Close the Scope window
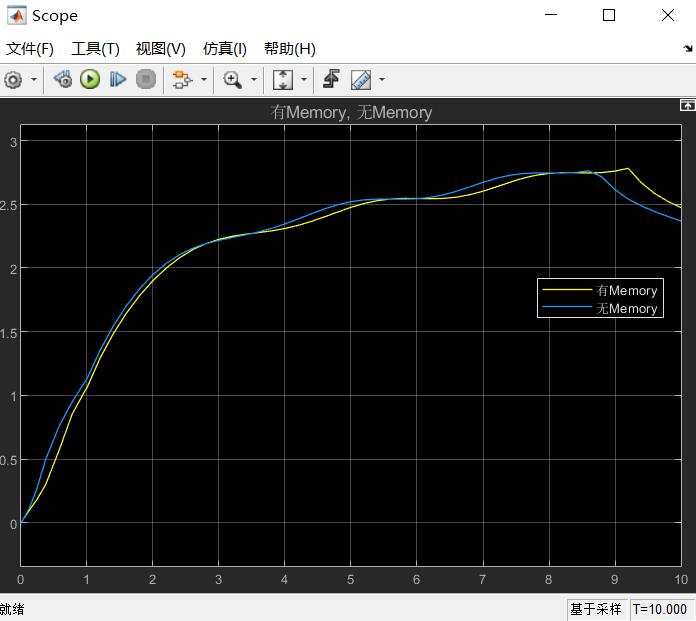This screenshot has width=696, height=621. [668, 15]
